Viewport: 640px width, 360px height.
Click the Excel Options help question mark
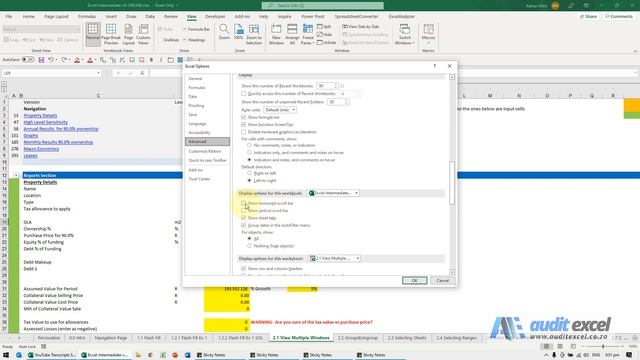435,66
